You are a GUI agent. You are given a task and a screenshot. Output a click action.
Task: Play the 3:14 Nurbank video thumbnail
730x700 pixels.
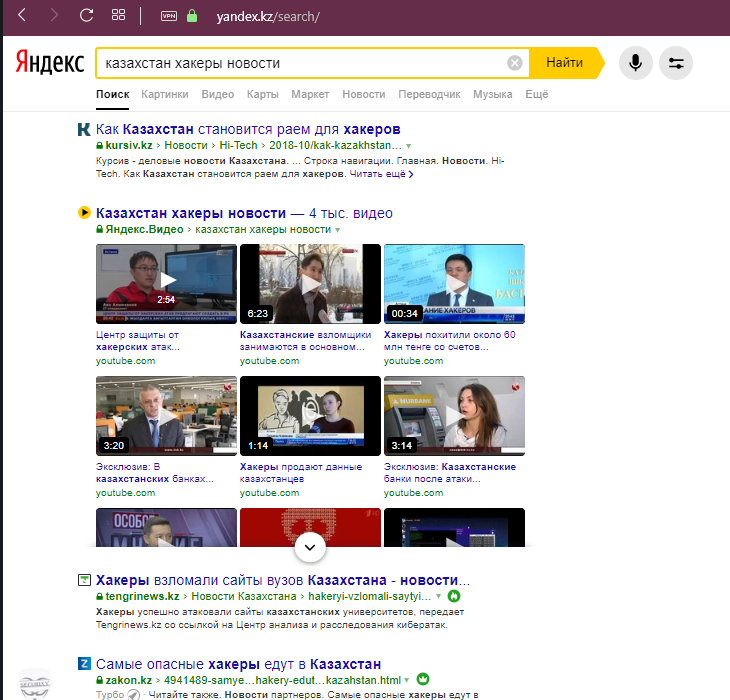click(454, 416)
